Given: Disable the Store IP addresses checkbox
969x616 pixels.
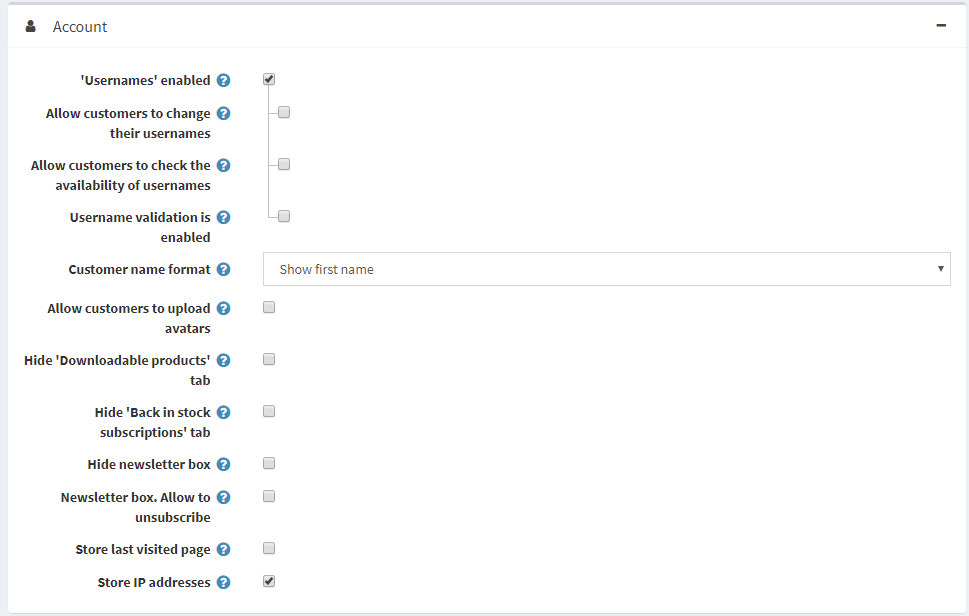Looking at the screenshot, I should tap(269, 581).
